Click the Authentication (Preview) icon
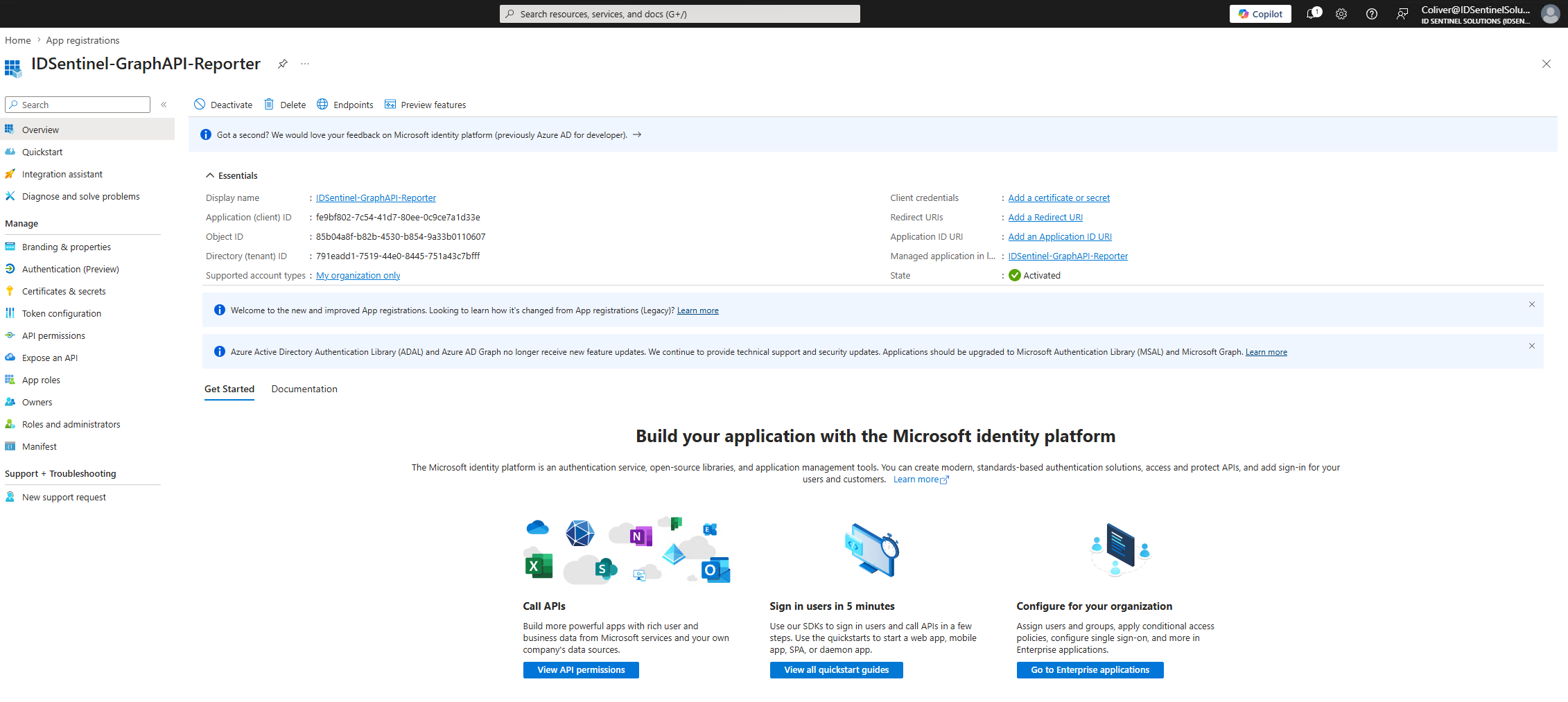Viewport: 1568px width, 702px height. point(10,269)
